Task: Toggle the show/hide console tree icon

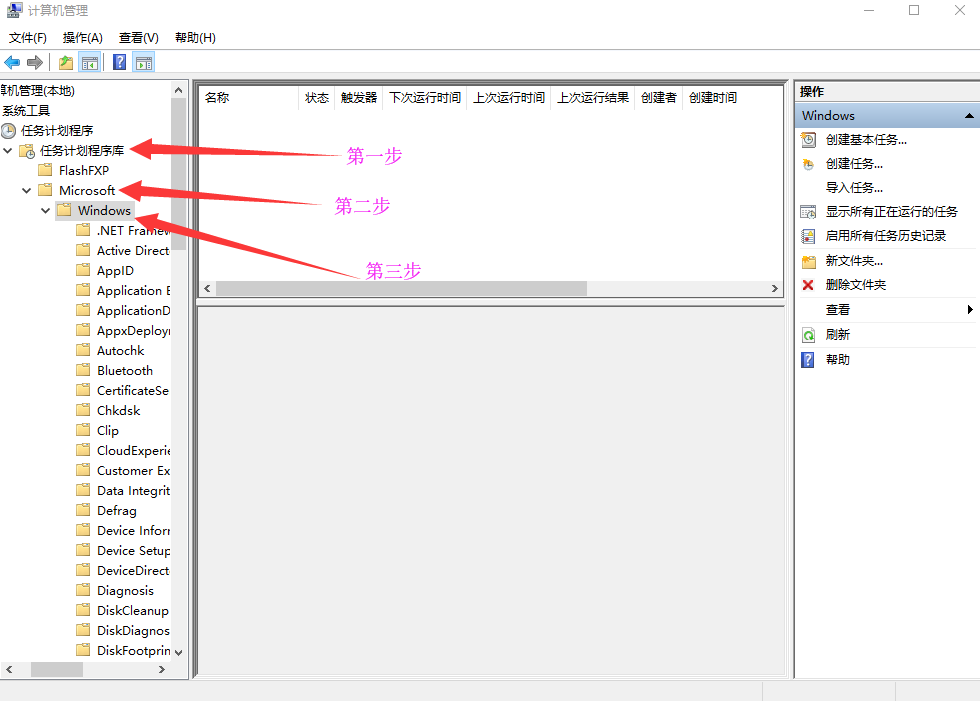Action: [x=90, y=63]
